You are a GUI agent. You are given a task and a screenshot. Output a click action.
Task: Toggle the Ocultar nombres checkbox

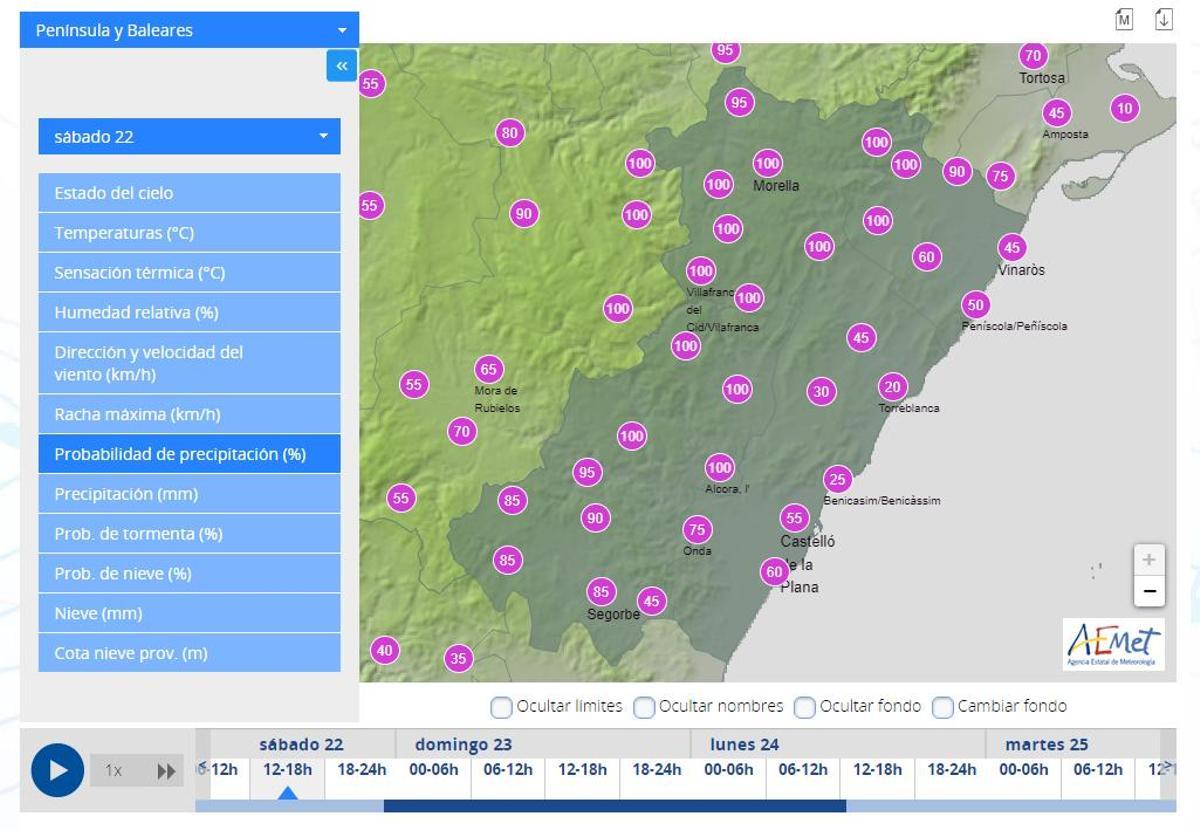click(x=644, y=707)
